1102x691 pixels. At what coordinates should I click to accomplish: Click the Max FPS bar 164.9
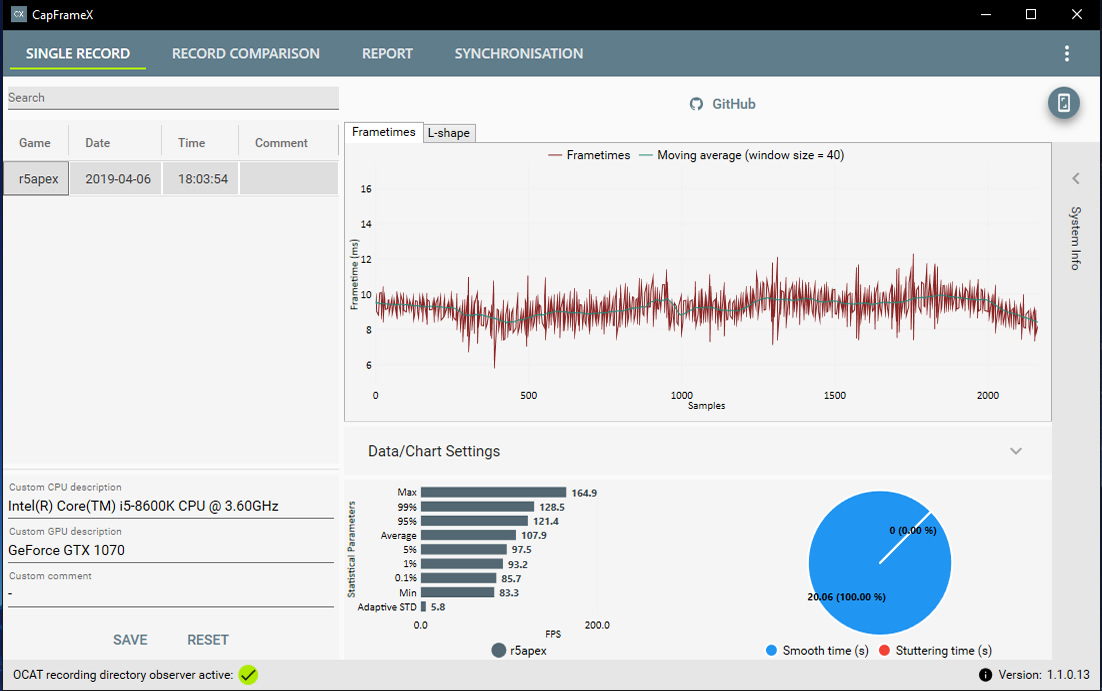[493, 493]
